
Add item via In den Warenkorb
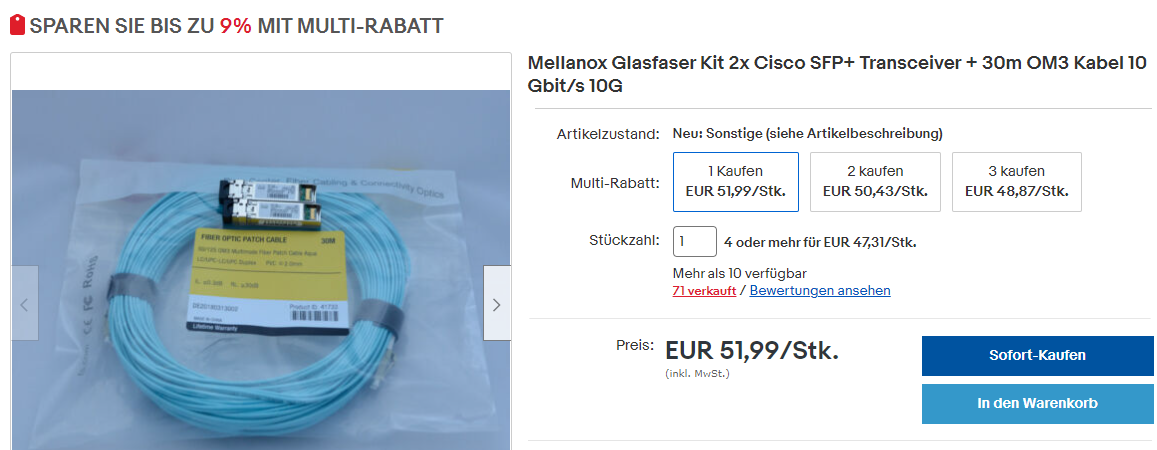click(x=1037, y=404)
